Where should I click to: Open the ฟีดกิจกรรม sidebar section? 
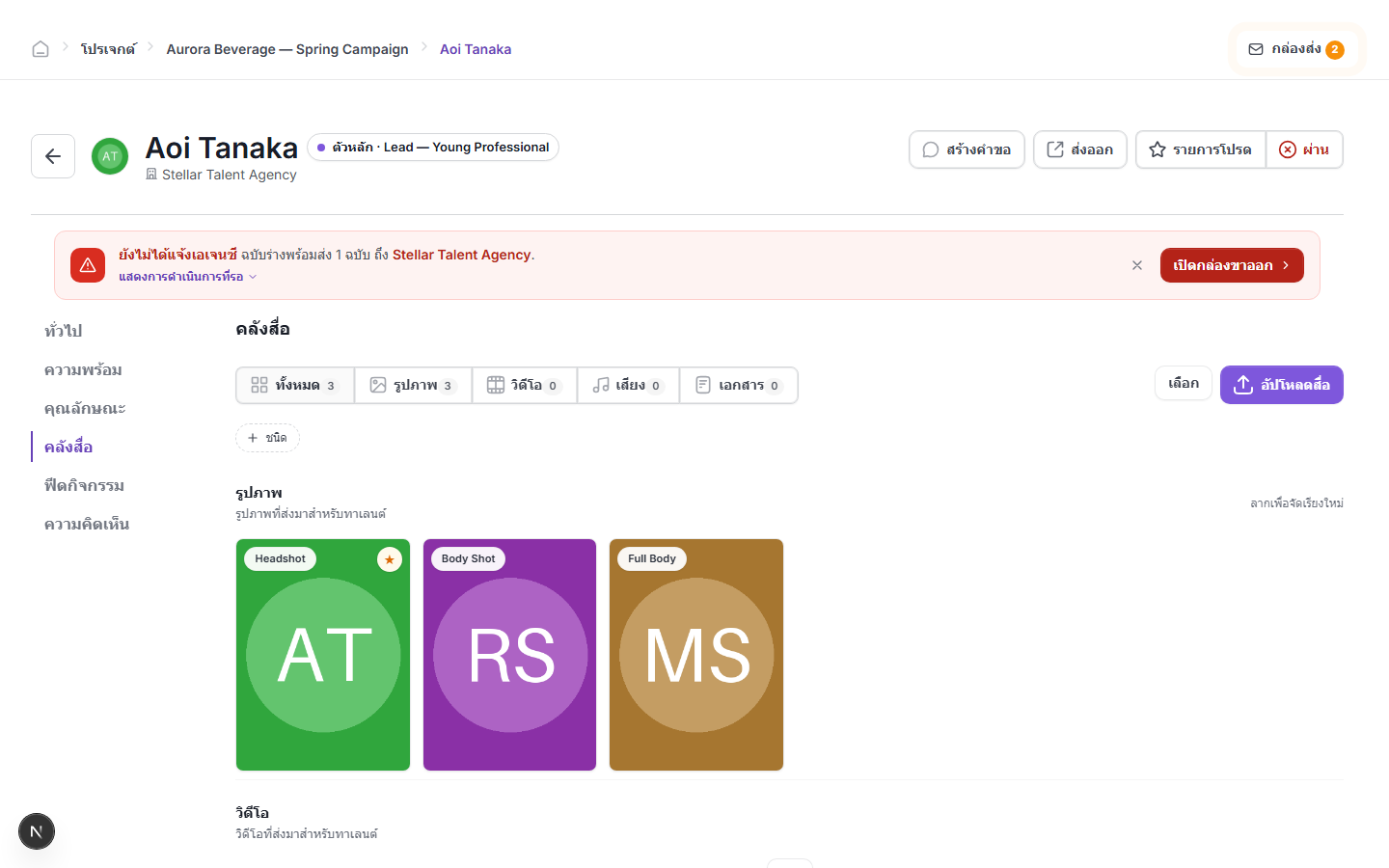(84, 485)
